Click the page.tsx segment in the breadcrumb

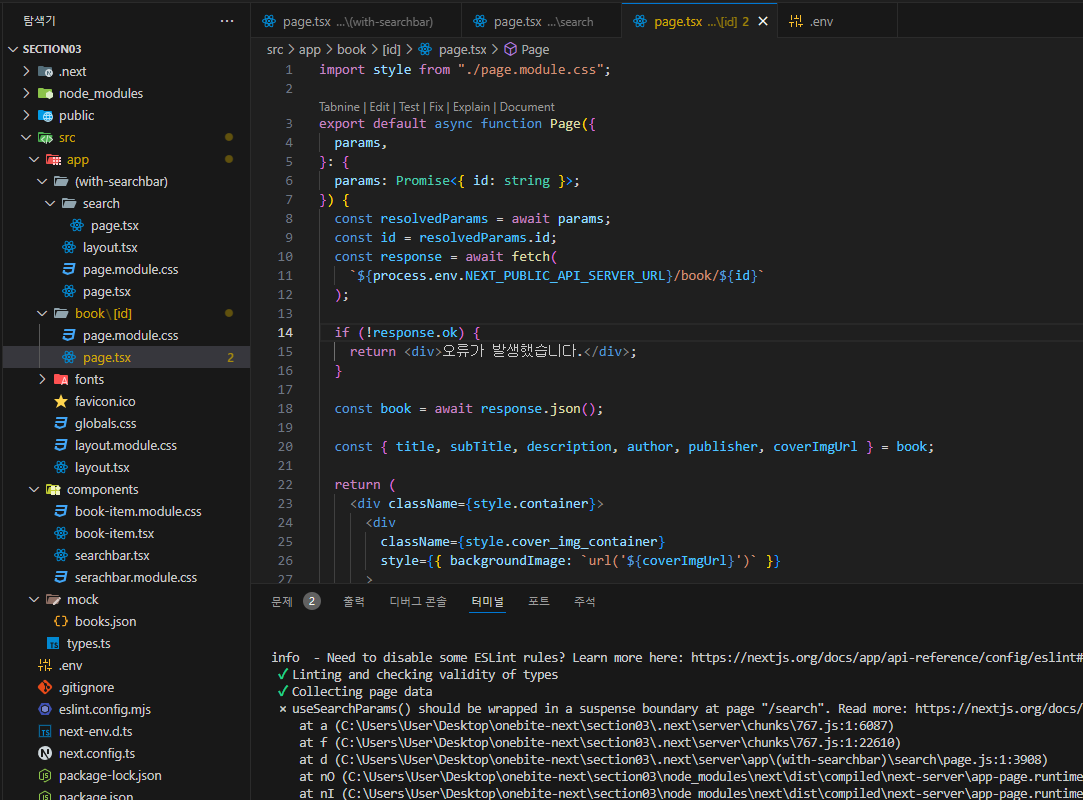463,49
